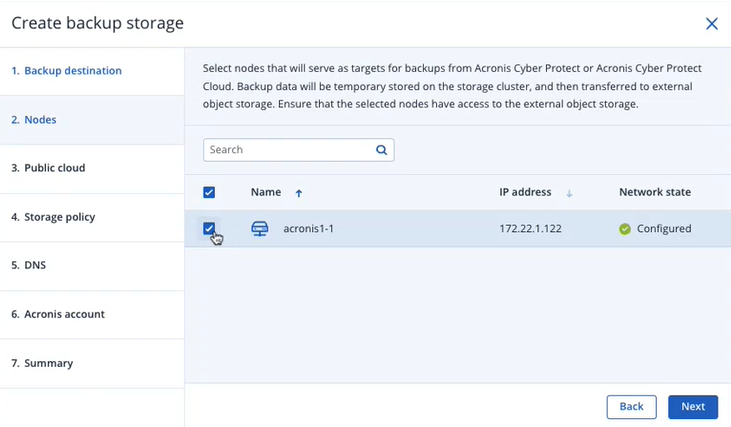The width and height of the screenshot is (731, 427).
Task: Close the Create backup storage dialog
Action: point(711,24)
